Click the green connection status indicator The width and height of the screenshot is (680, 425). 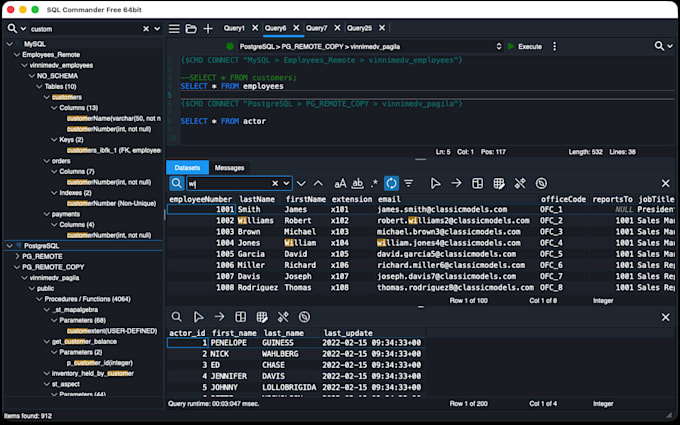pos(230,46)
